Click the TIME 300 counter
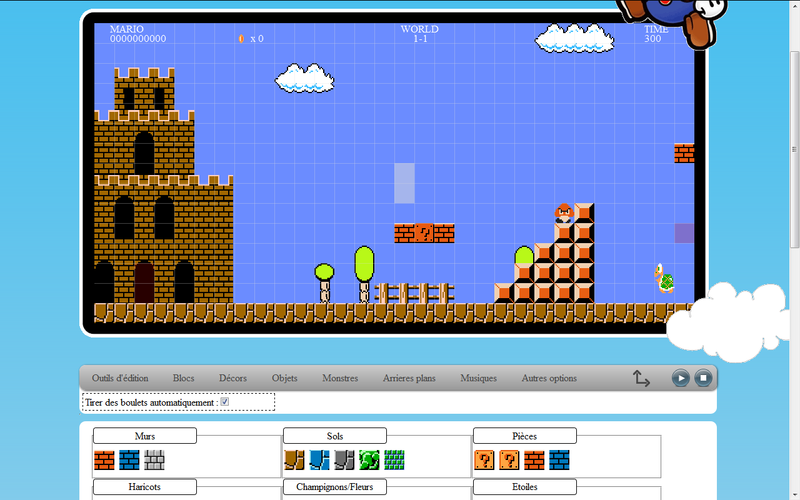 tap(656, 34)
